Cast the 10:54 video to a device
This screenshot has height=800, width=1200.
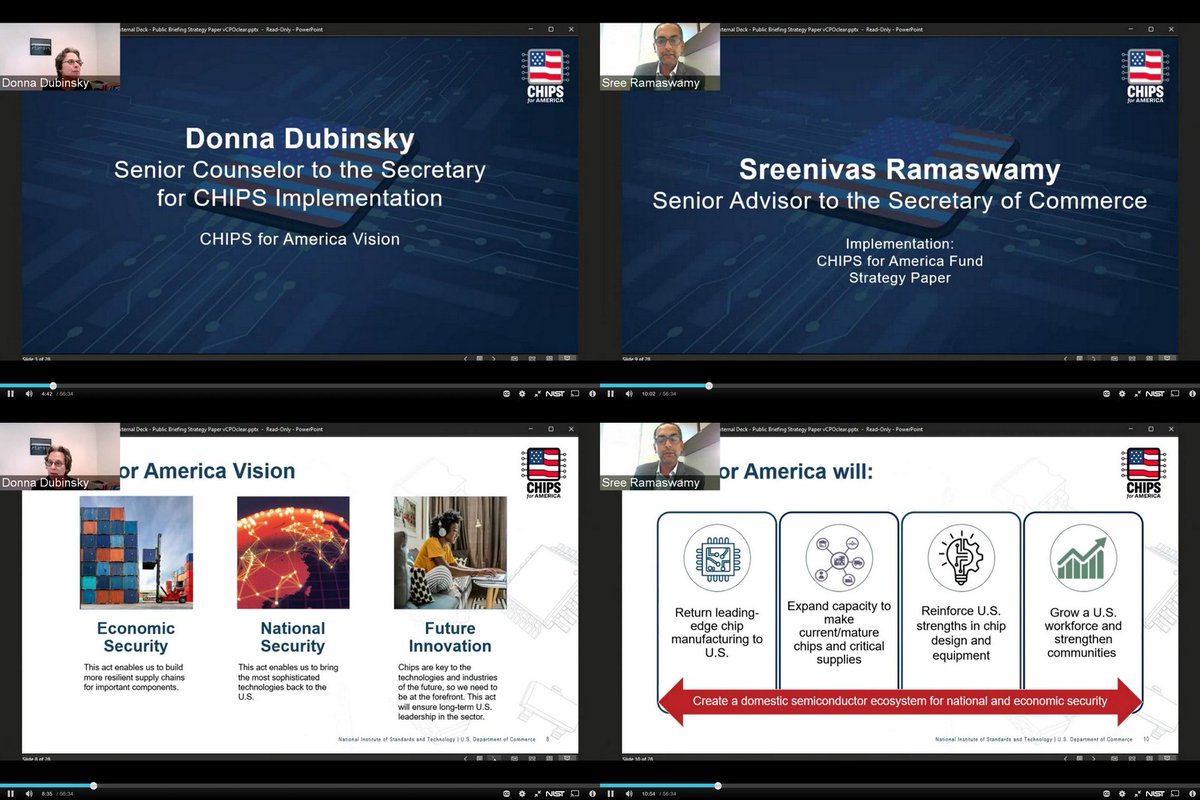point(1175,794)
